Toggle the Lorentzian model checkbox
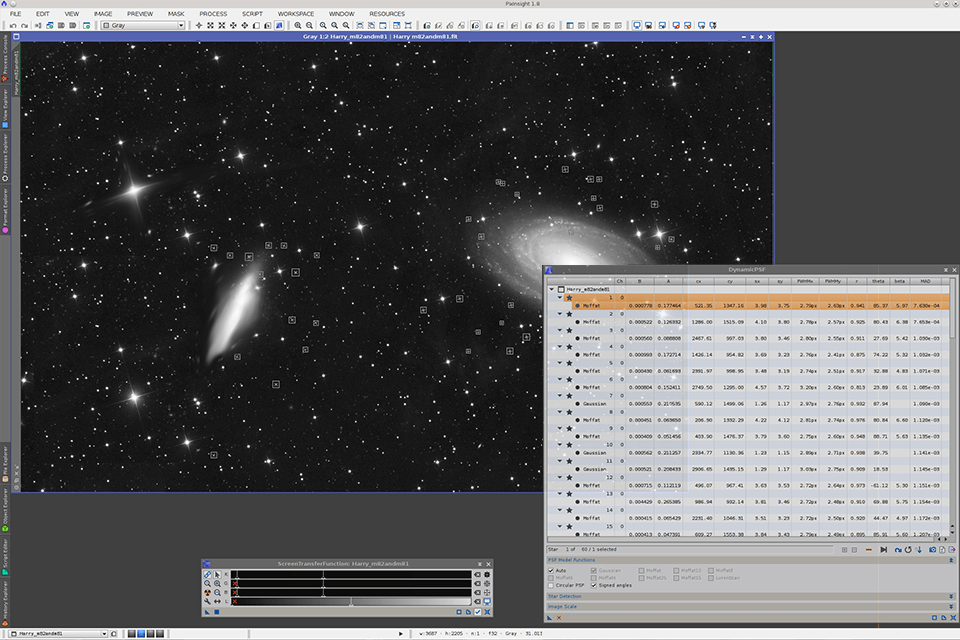The width and height of the screenshot is (960, 640). tap(711, 578)
